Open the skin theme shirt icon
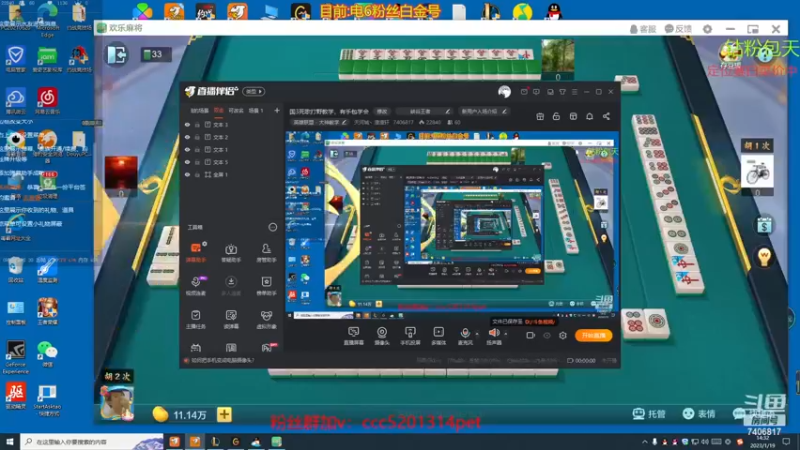This screenshot has height=450, width=800. pyautogui.click(x=562, y=92)
